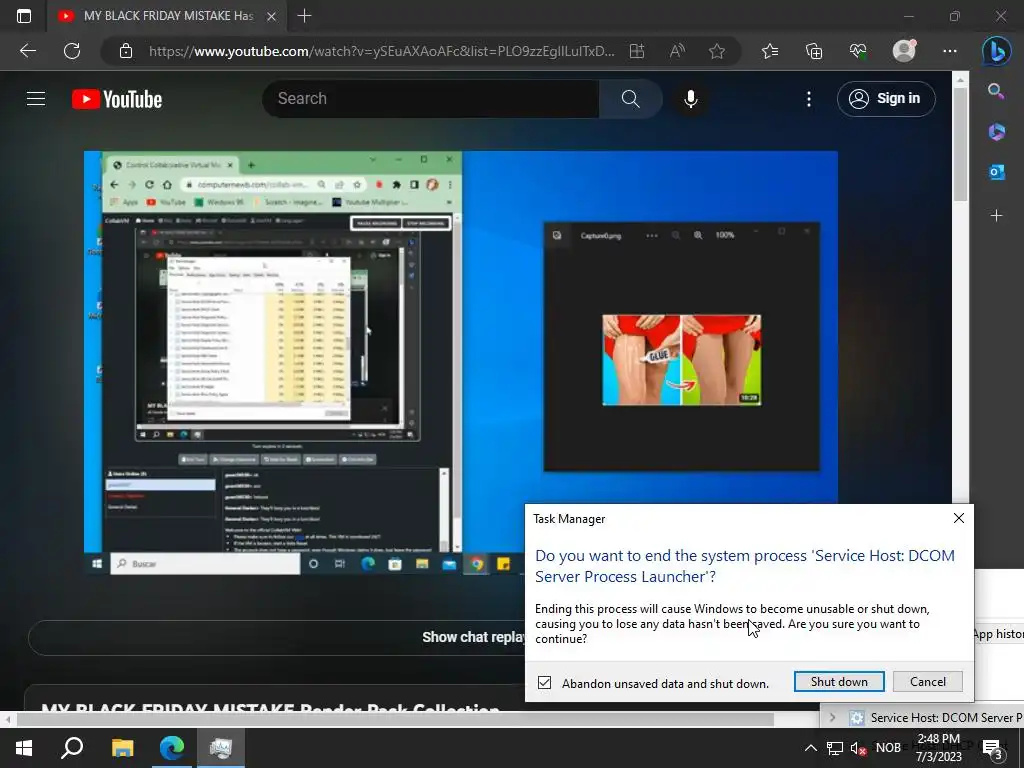Show hidden system tray icons
Screen dimensions: 1024x768
pyautogui.click(x=810, y=748)
